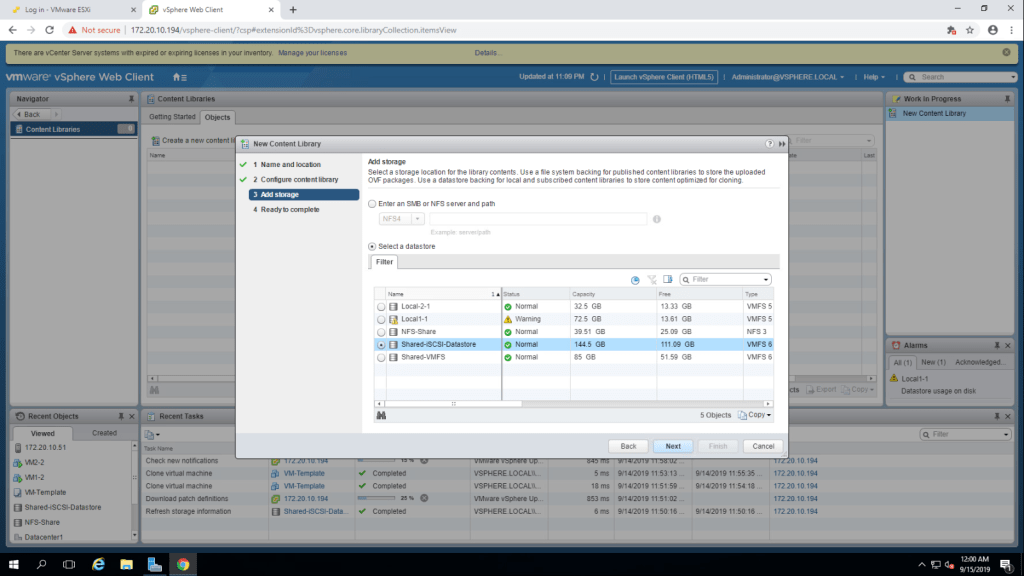Click the clock-shaped icon above the datastore table
Image resolution: width=1024 pixels, height=576 pixels.
pos(635,280)
